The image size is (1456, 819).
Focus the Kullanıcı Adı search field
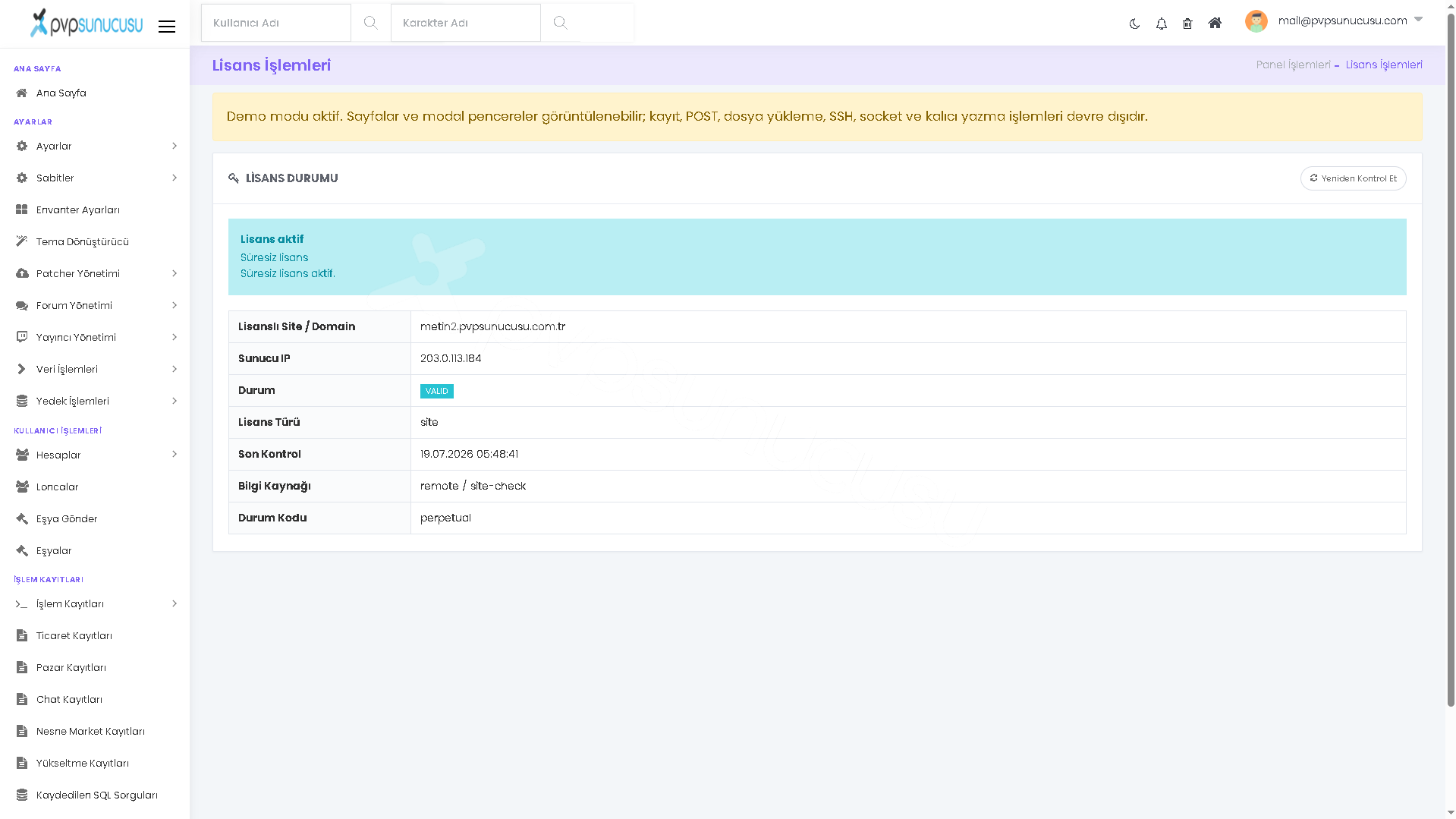[x=276, y=23]
